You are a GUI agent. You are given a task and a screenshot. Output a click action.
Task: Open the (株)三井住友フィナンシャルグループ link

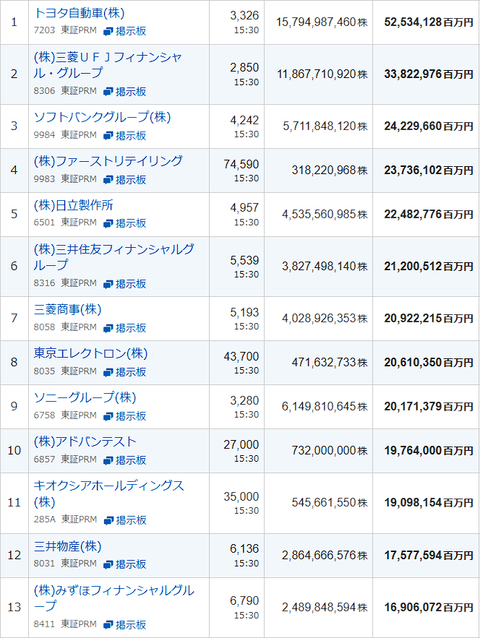point(114,257)
